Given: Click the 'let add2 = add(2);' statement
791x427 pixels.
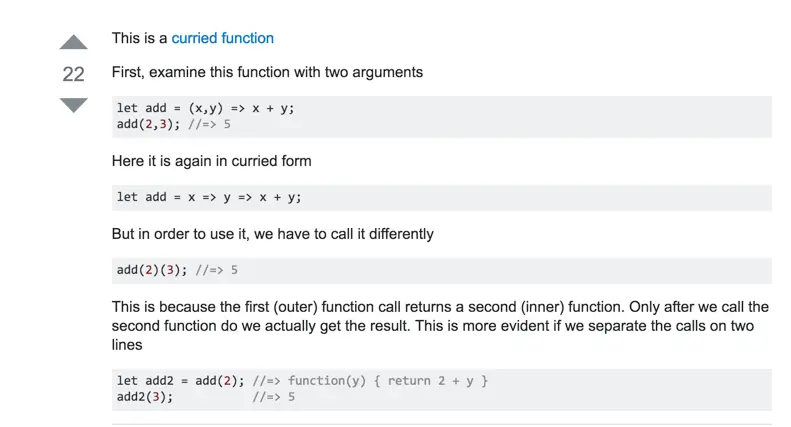Looking at the screenshot, I should [x=180, y=381].
